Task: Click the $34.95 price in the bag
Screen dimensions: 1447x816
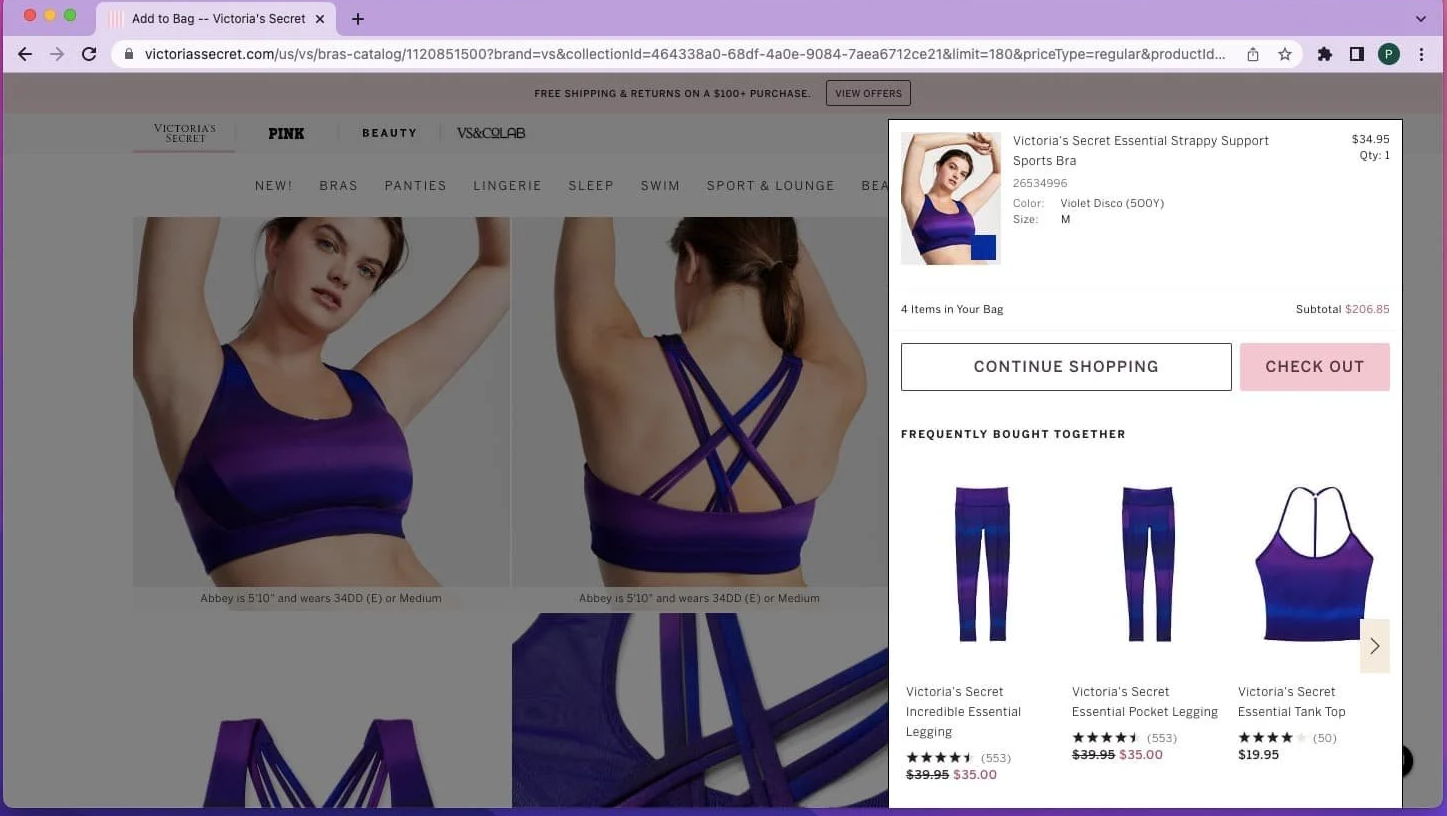Action: [1371, 140]
